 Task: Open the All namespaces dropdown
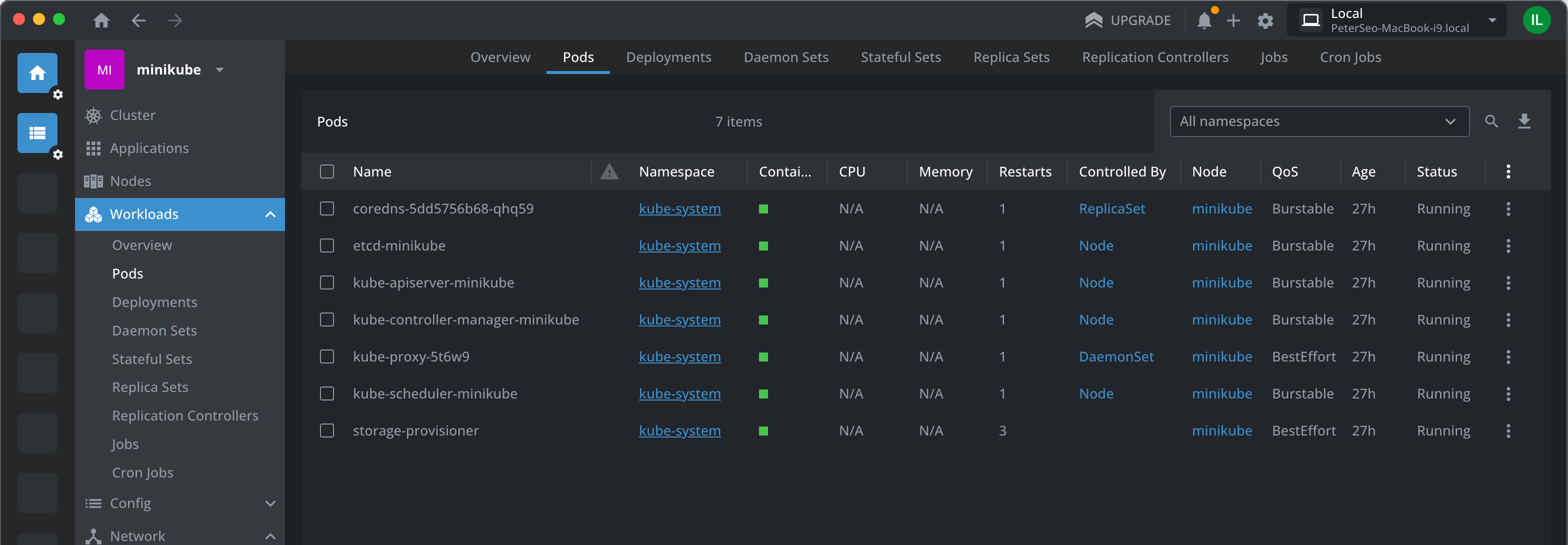point(1318,121)
